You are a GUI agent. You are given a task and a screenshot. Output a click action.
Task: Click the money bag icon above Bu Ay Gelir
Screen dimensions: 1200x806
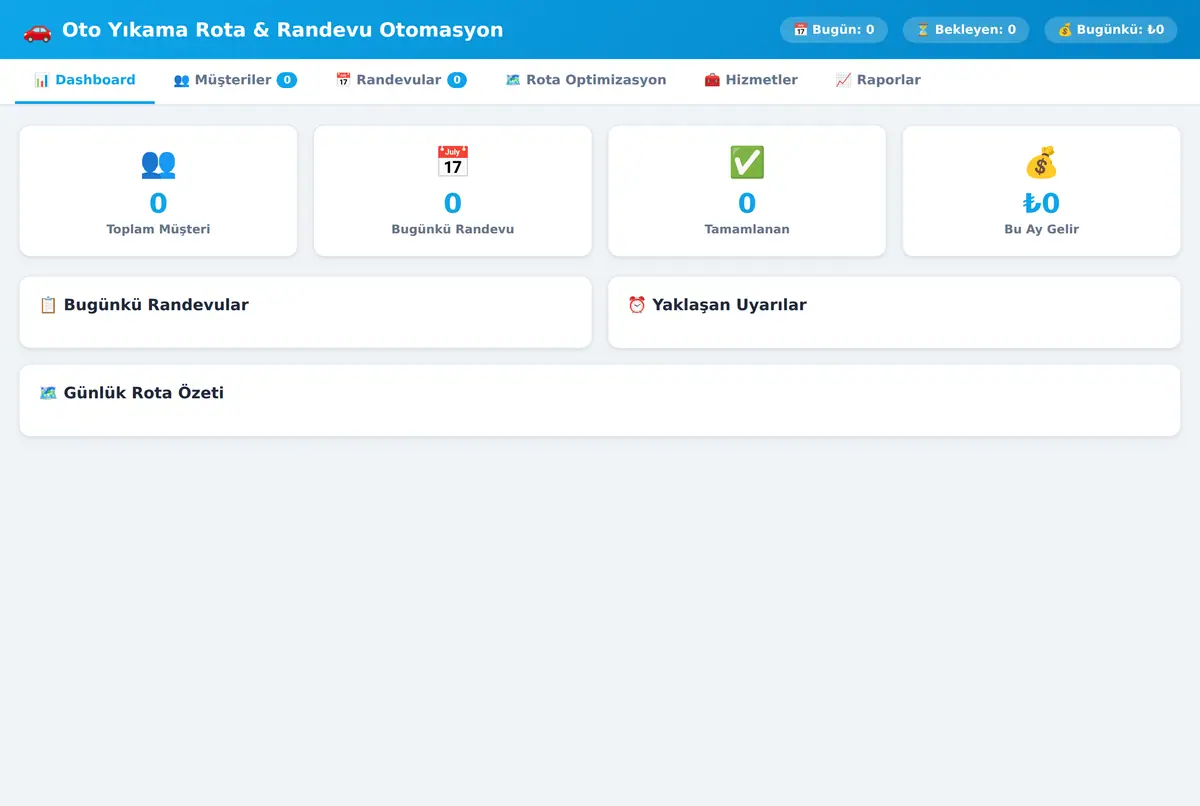click(1041, 162)
